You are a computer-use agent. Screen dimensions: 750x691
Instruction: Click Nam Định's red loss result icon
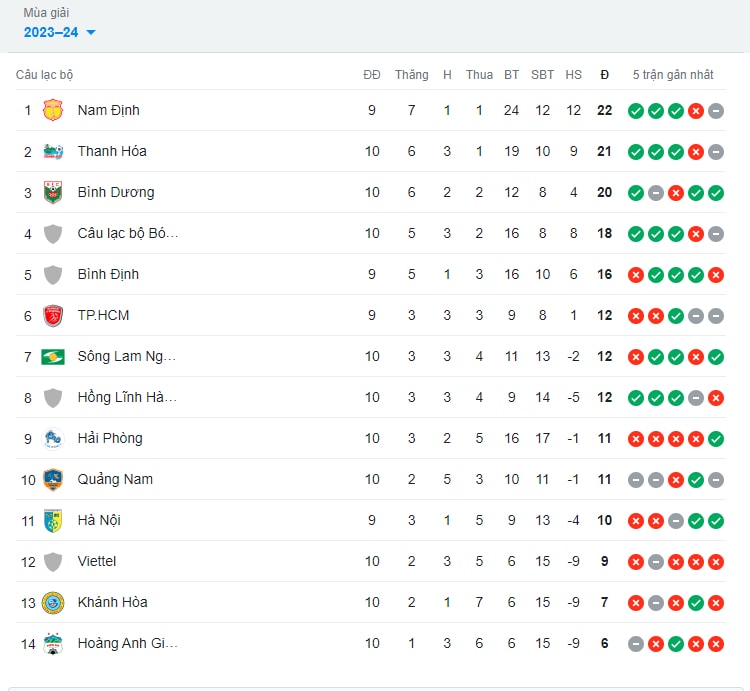tap(696, 111)
